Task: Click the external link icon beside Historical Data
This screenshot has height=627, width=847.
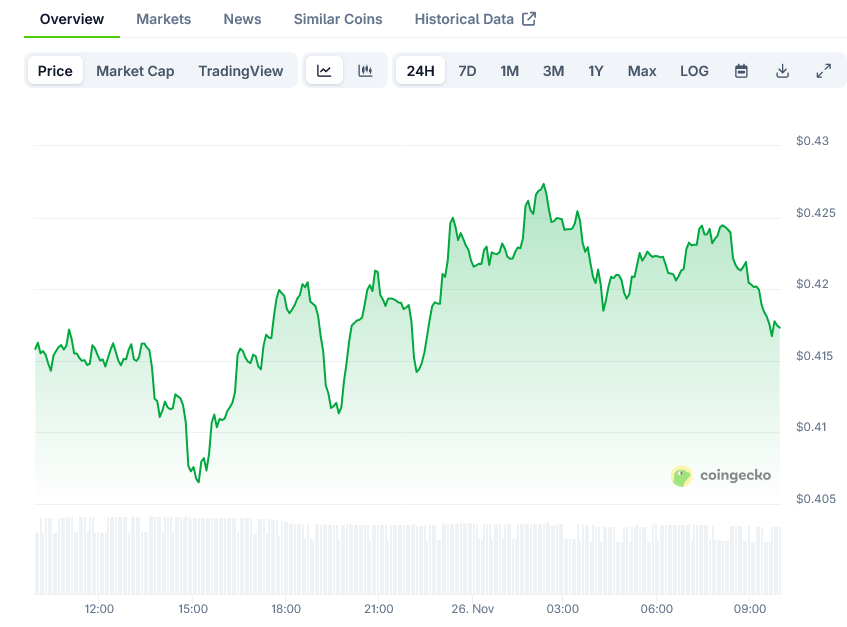Action: click(x=529, y=19)
